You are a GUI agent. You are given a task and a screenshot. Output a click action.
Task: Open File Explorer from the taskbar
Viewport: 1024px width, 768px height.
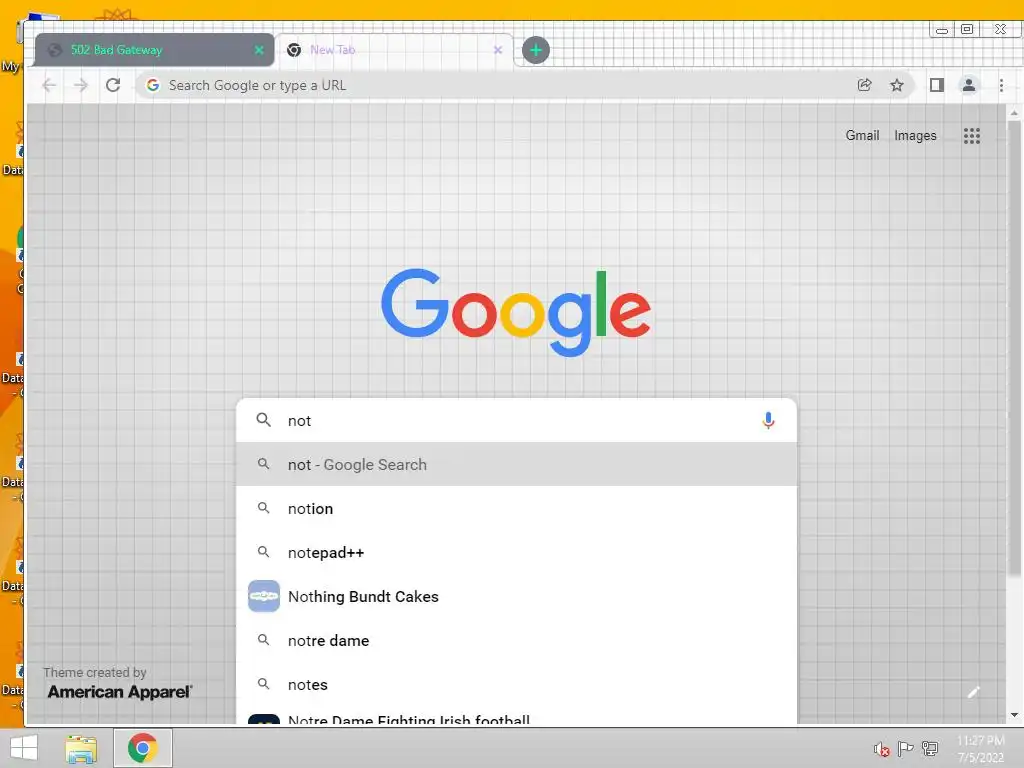[81, 748]
